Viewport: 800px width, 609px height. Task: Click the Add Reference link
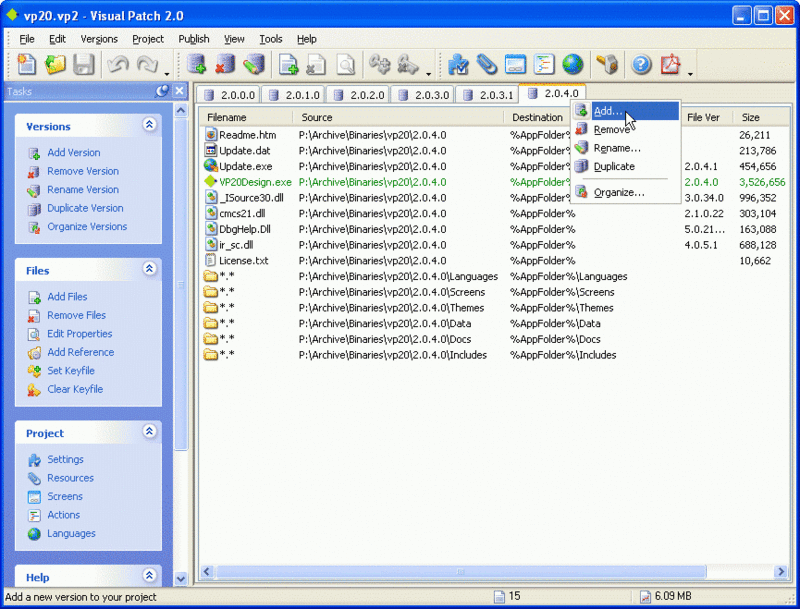point(81,352)
